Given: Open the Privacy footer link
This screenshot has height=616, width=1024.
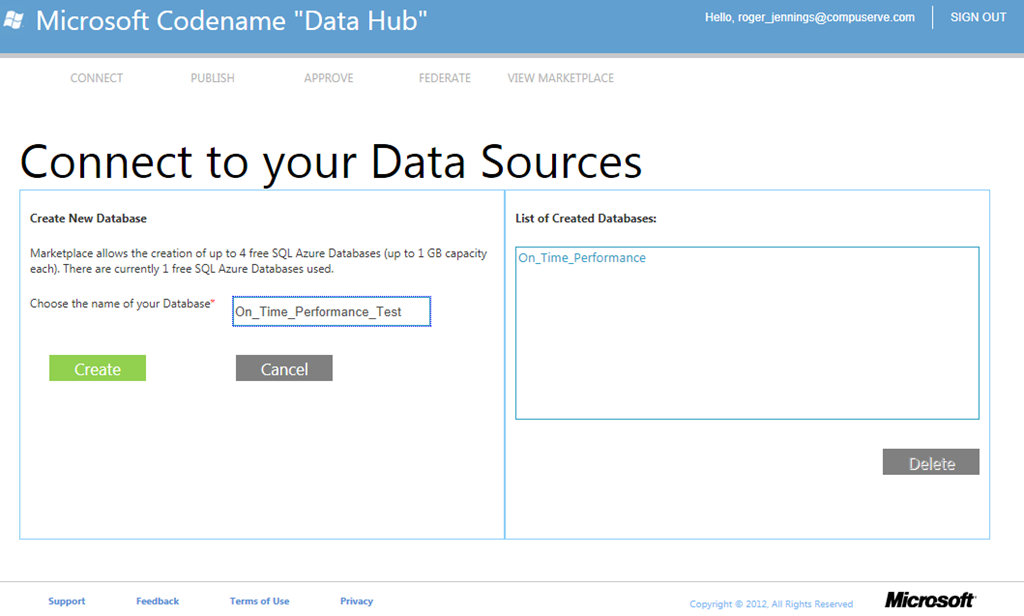Looking at the screenshot, I should [357, 601].
